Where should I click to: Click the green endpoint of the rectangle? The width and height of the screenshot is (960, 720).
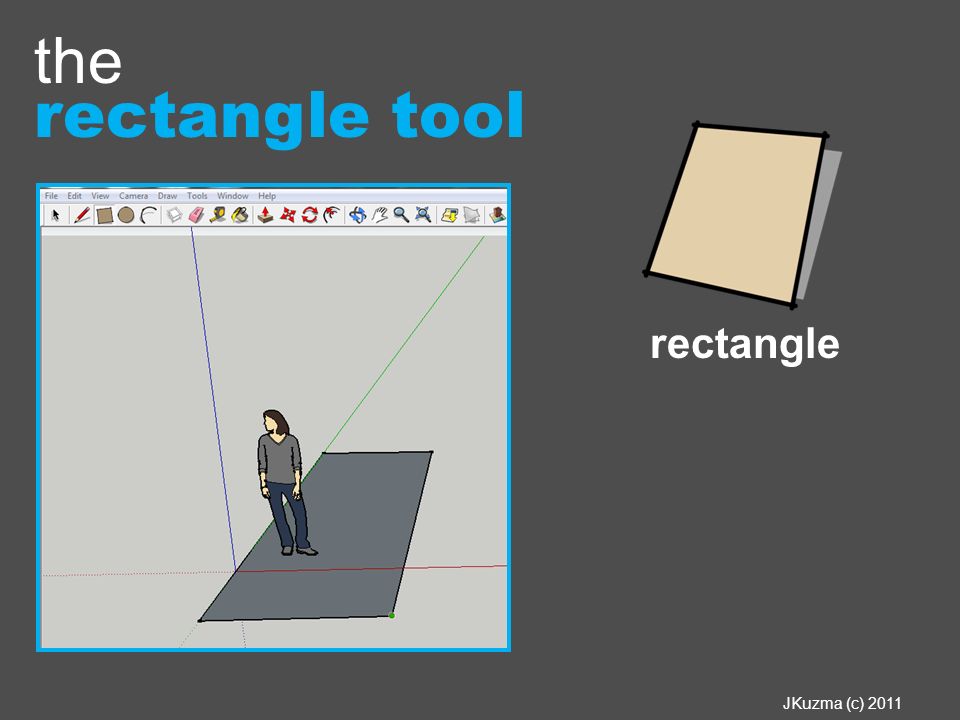(392, 615)
